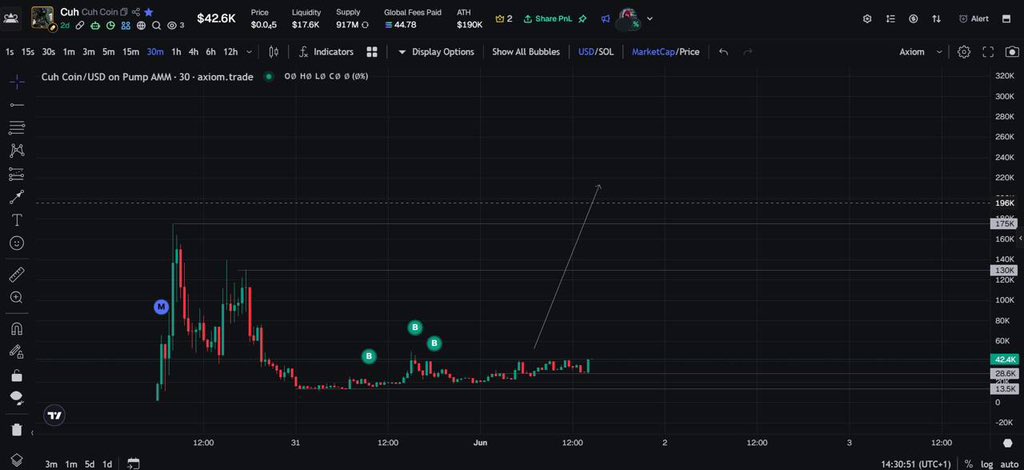Select the trend line drawing tool
The height and width of the screenshot is (470, 1024).
pyautogui.click(x=17, y=104)
